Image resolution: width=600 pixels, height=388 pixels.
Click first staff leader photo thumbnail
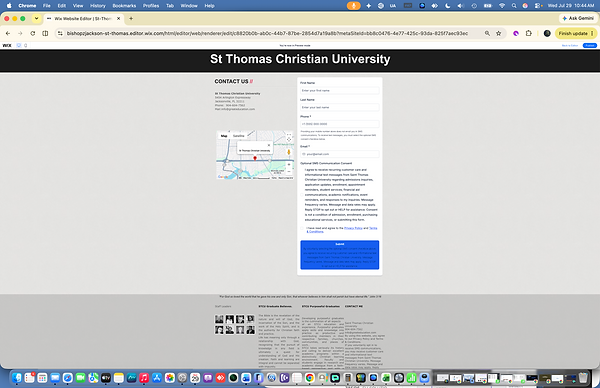click(x=219, y=319)
